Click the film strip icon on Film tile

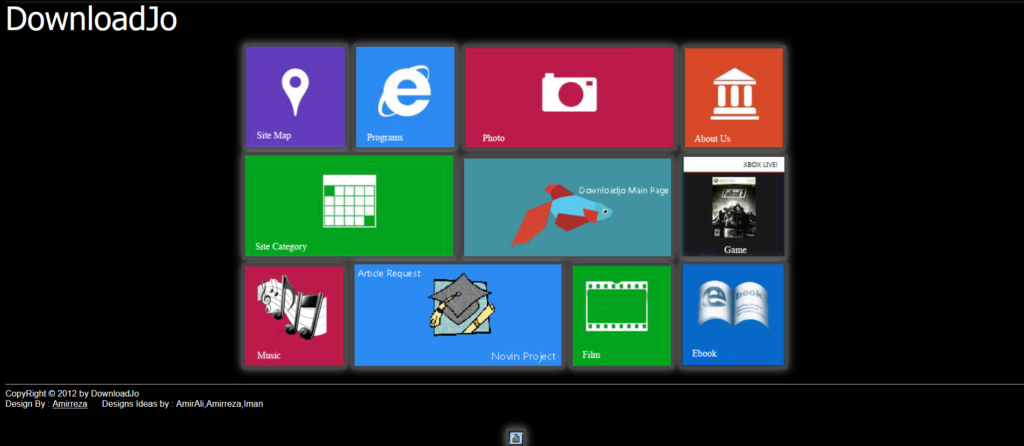point(619,306)
